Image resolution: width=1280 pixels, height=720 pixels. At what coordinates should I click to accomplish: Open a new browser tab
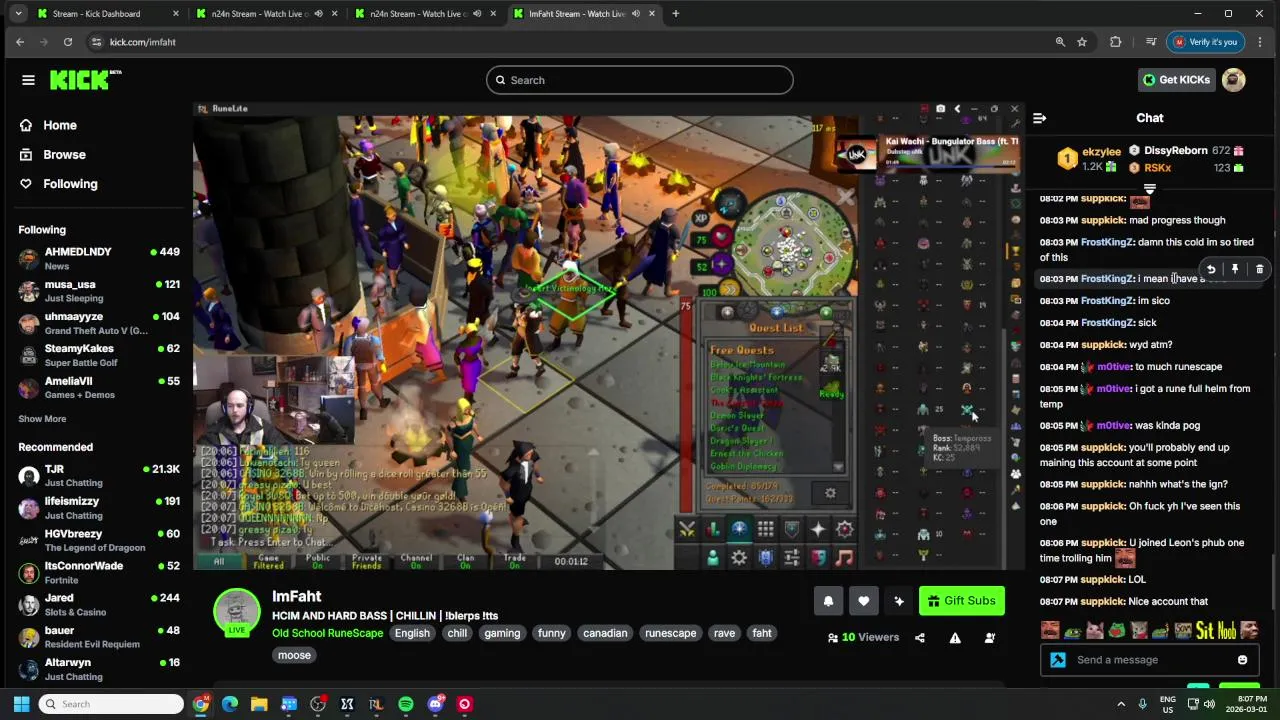[x=675, y=14]
